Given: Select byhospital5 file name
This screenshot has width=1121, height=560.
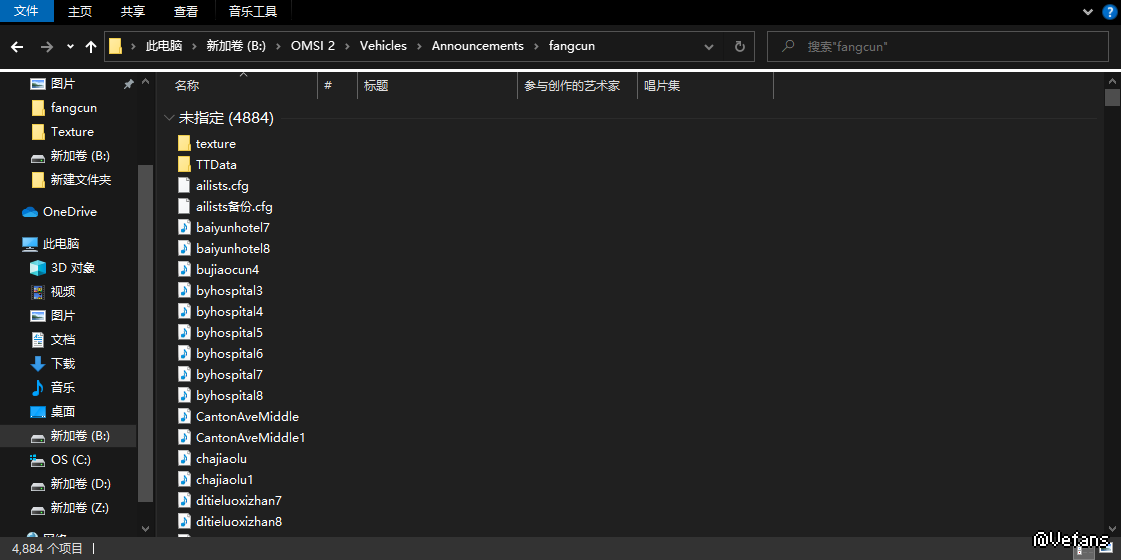Looking at the screenshot, I should click(x=229, y=333).
